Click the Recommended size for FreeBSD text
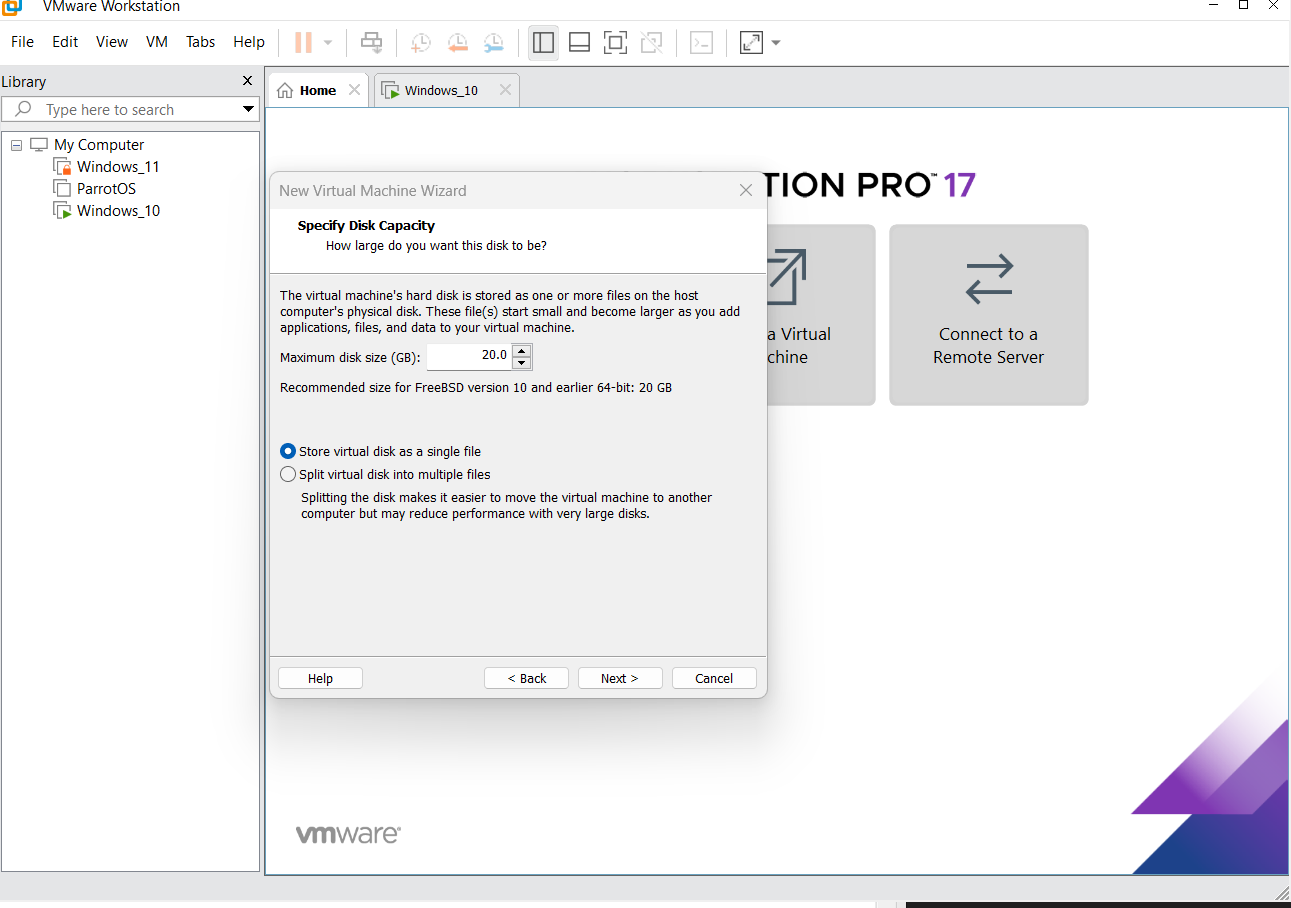Viewport: 1291px width, 908px height. (476, 387)
